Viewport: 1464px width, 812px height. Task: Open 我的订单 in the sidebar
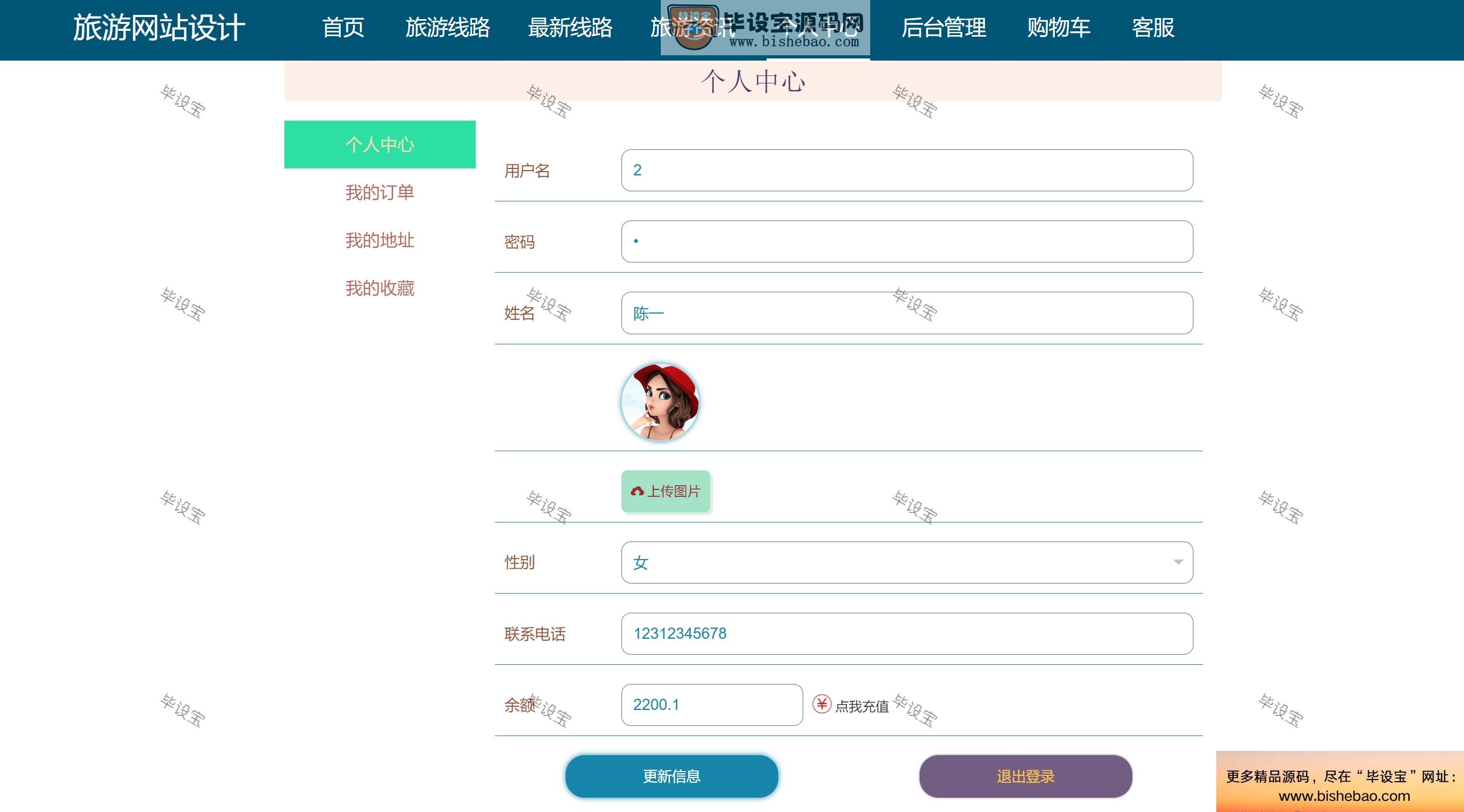(380, 192)
